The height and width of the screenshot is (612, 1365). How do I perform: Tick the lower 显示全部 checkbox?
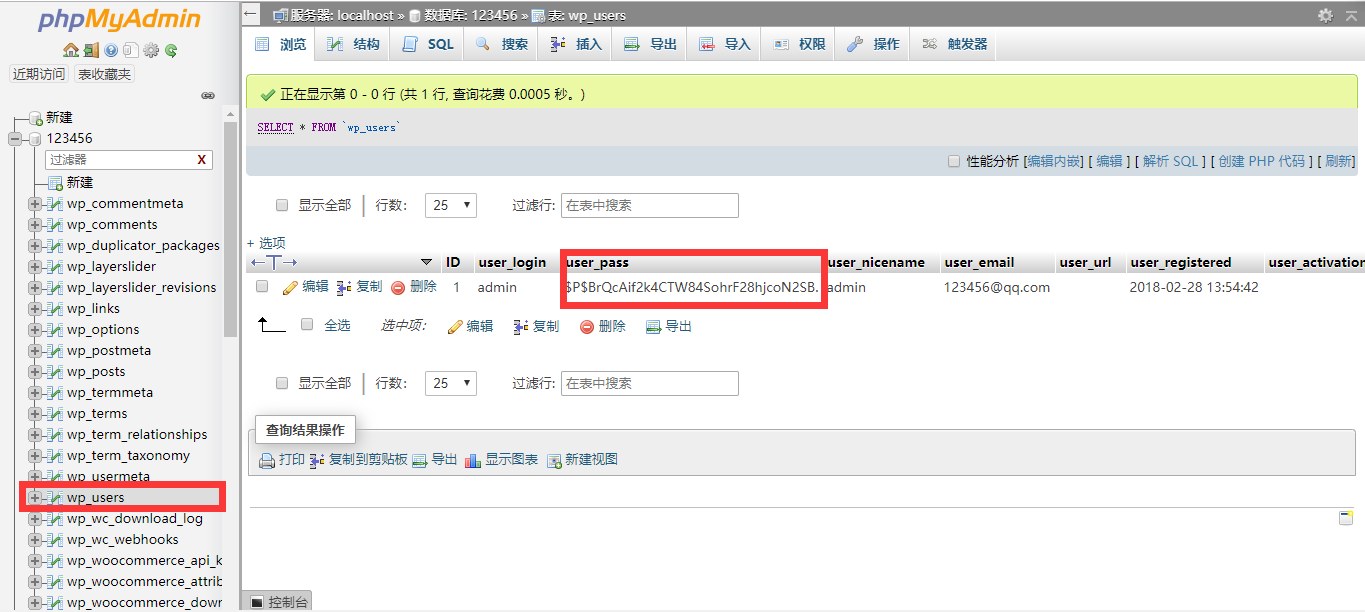pos(282,383)
